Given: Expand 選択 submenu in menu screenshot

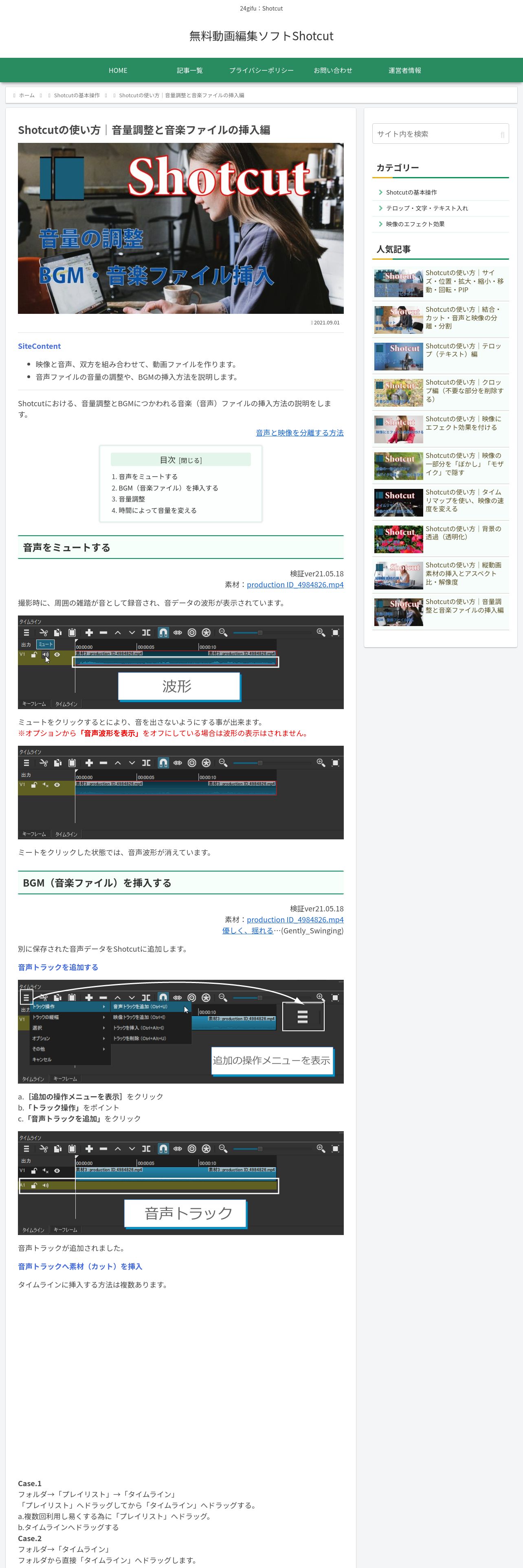Looking at the screenshot, I should [x=69, y=1028].
